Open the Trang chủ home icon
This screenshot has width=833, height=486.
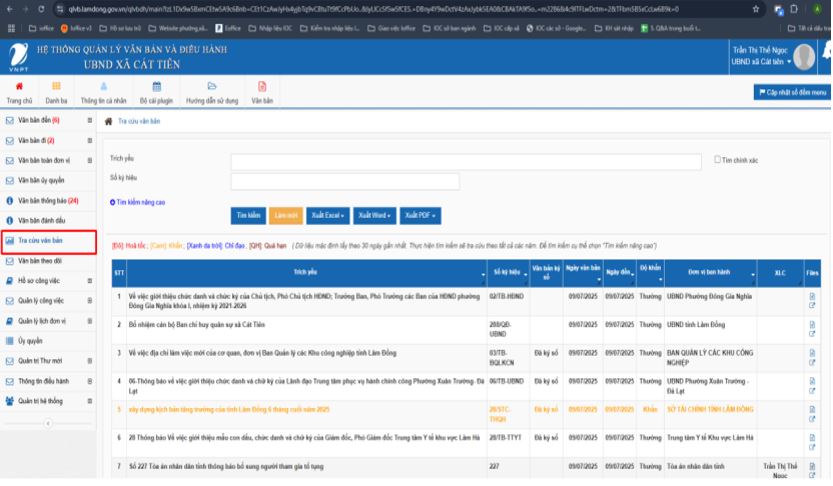[19, 88]
